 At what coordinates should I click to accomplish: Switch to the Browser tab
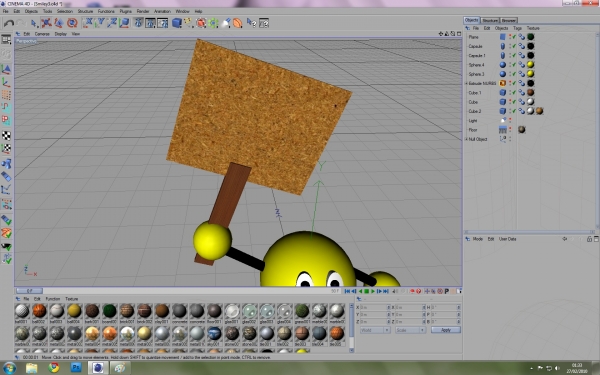coord(509,21)
